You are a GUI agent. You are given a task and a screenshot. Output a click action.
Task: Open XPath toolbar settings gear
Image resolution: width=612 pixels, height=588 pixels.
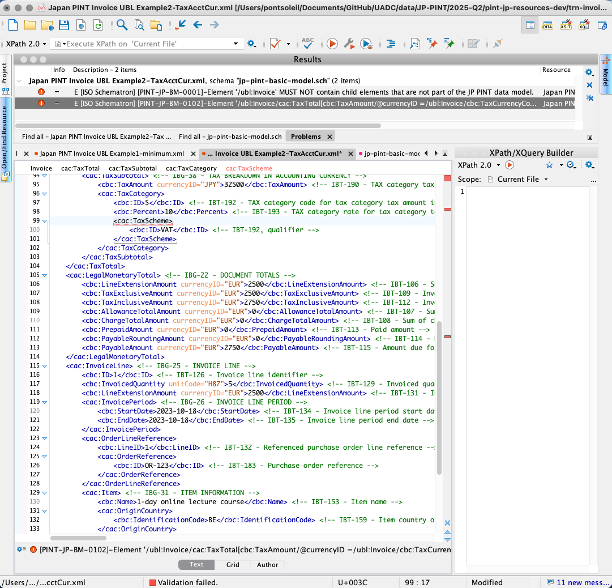[252, 44]
